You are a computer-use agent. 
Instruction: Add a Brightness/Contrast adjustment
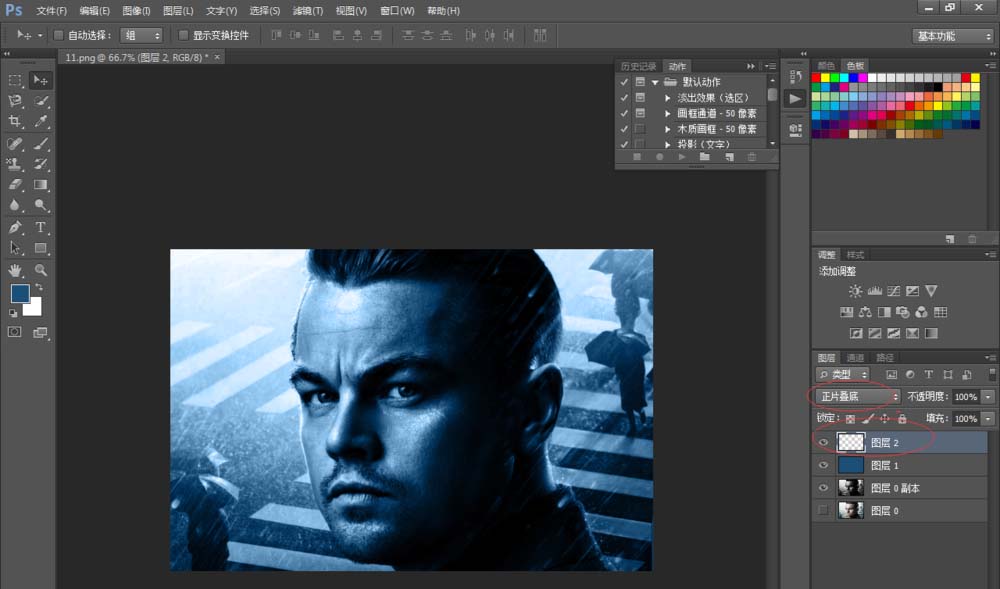(855, 291)
